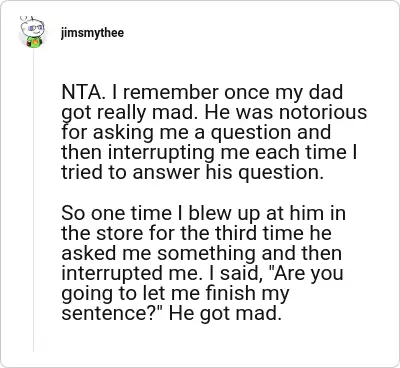Click the green shirt on the avatar

34,43
